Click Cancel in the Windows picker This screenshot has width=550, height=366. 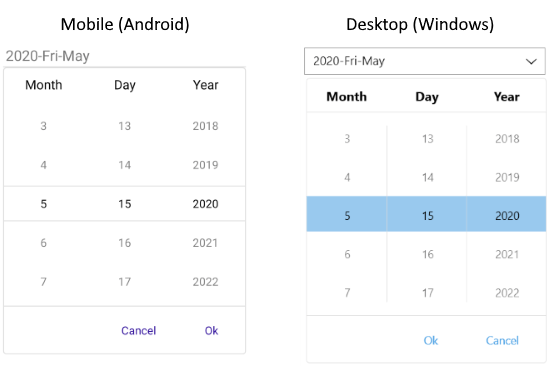(x=502, y=340)
